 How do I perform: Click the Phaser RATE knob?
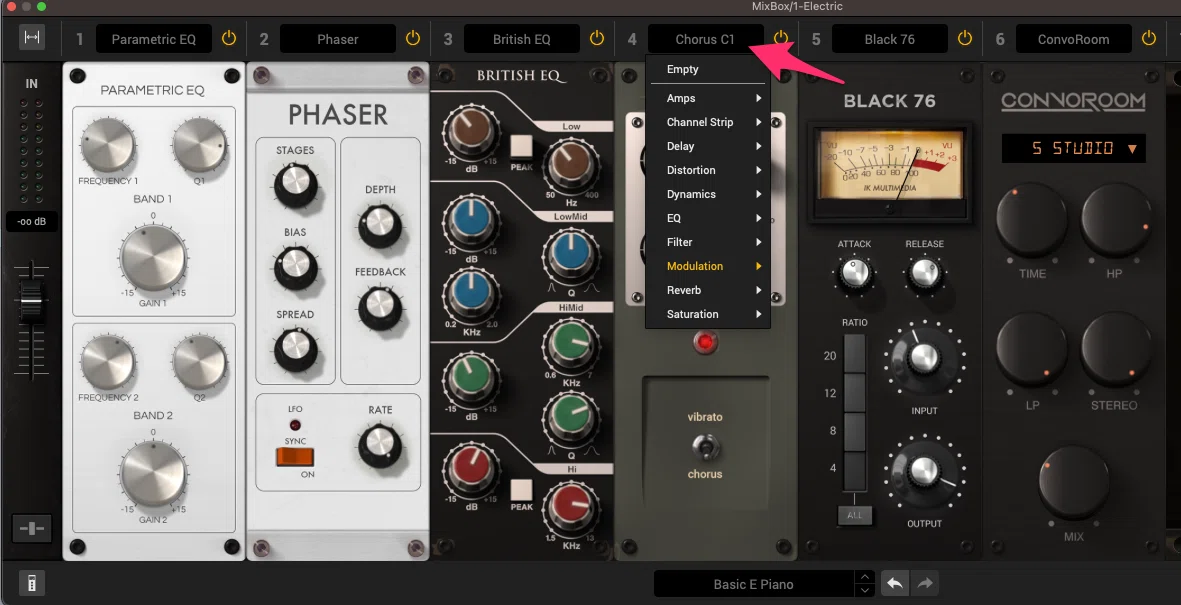point(380,445)
